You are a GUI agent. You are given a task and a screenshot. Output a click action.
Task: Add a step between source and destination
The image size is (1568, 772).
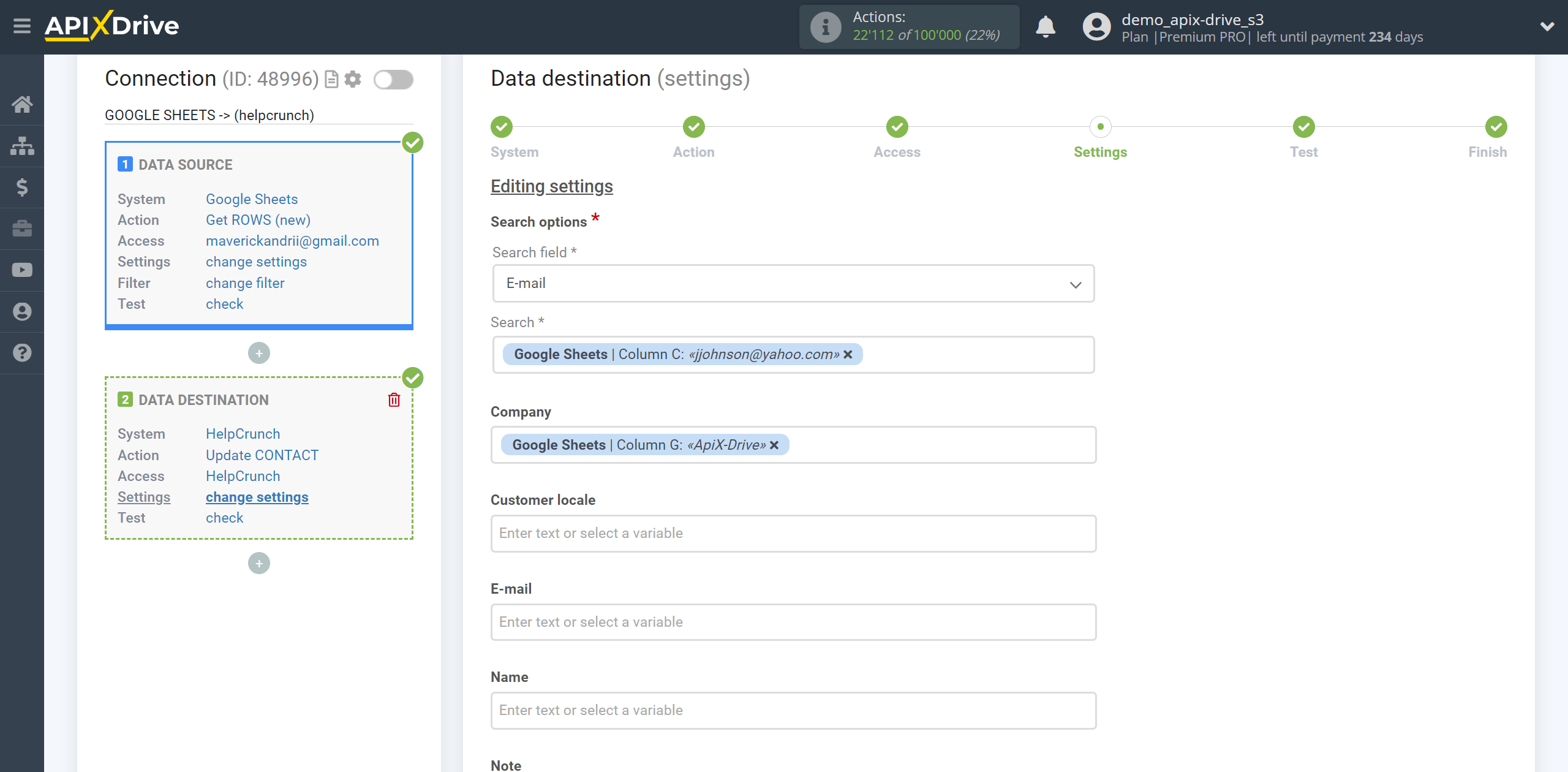click(x=259, y=353)
